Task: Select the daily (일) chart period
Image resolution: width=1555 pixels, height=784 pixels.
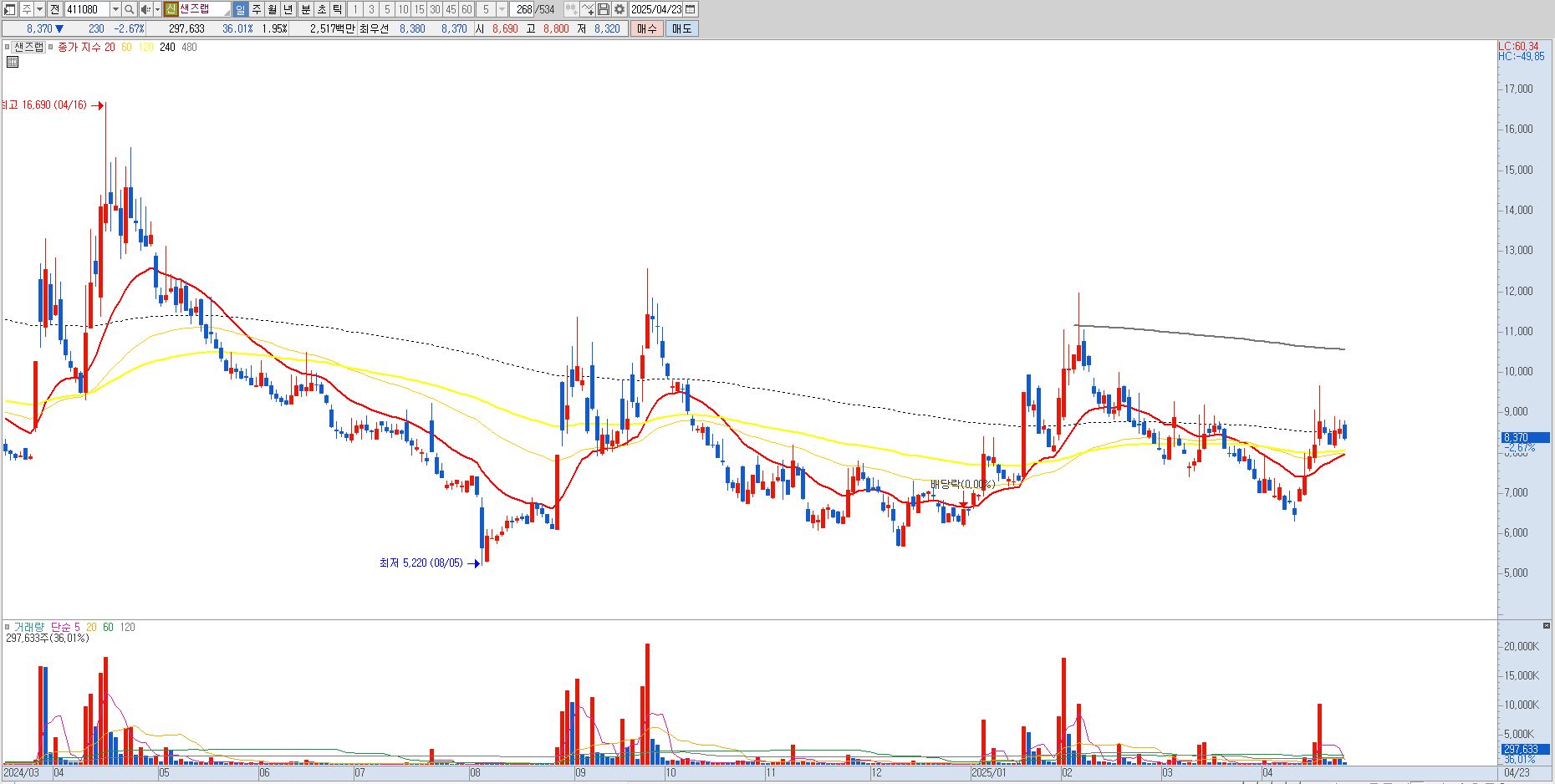Action: coord(240,9)
